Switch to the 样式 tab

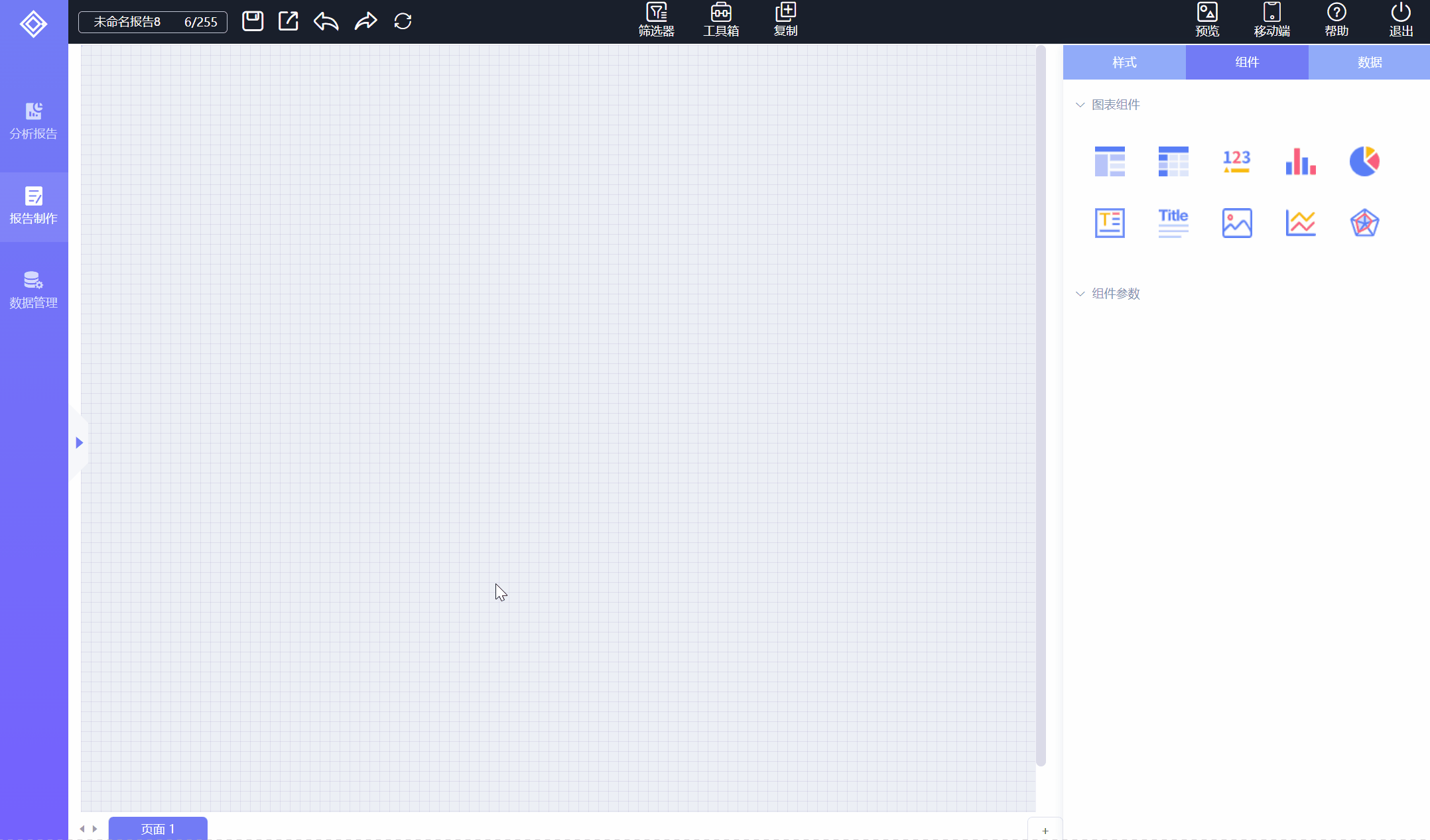1124,62
